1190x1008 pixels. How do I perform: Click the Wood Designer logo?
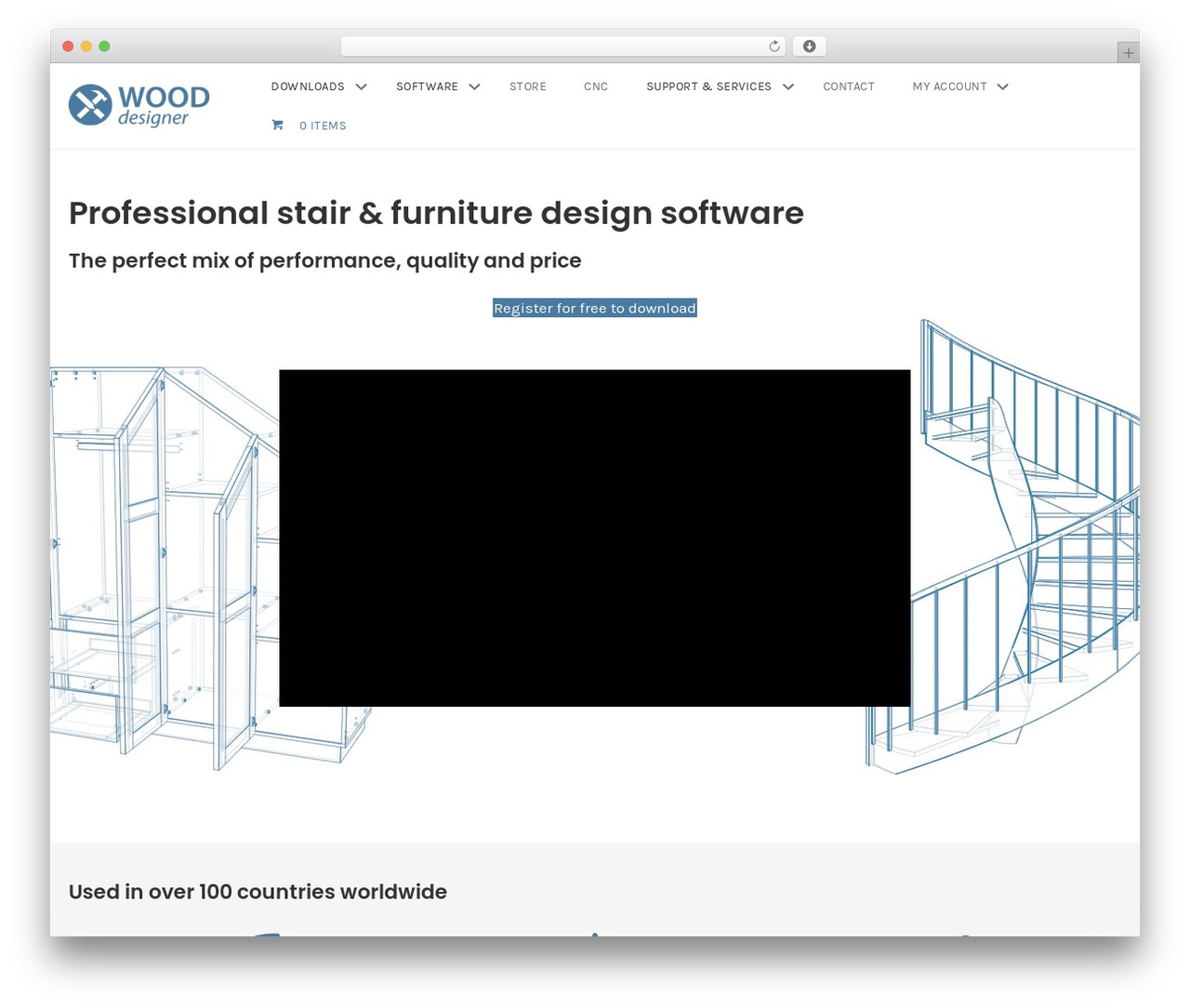click(x=139, y=105)
